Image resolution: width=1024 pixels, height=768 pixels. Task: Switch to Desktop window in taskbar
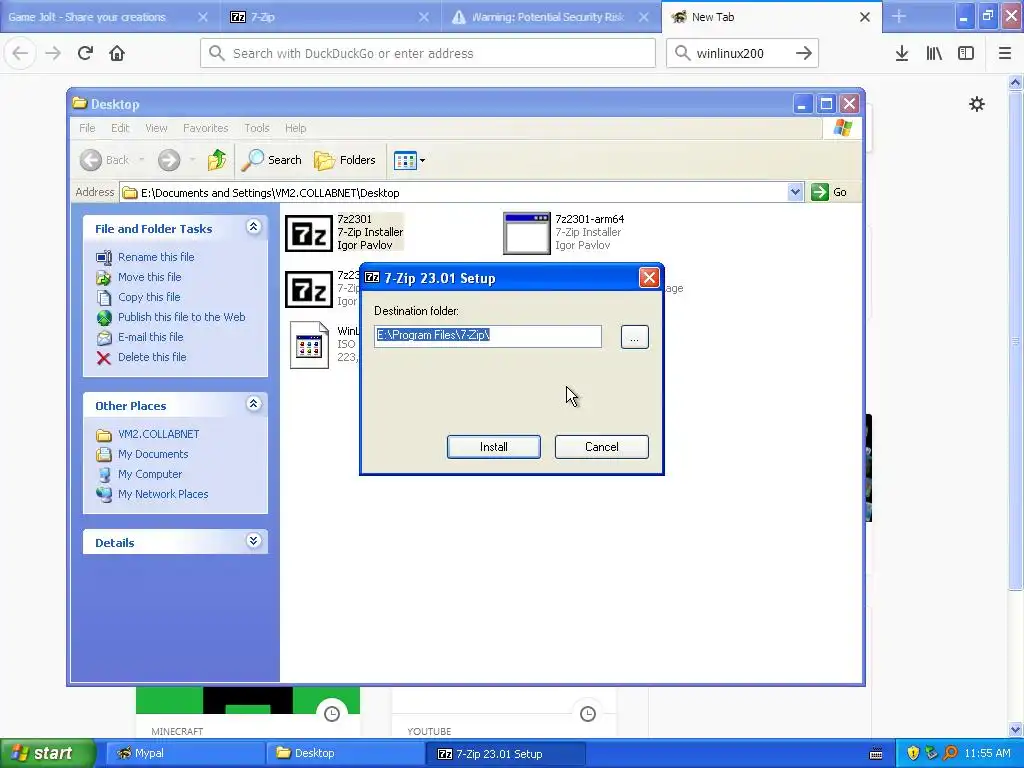coord(344,753)
